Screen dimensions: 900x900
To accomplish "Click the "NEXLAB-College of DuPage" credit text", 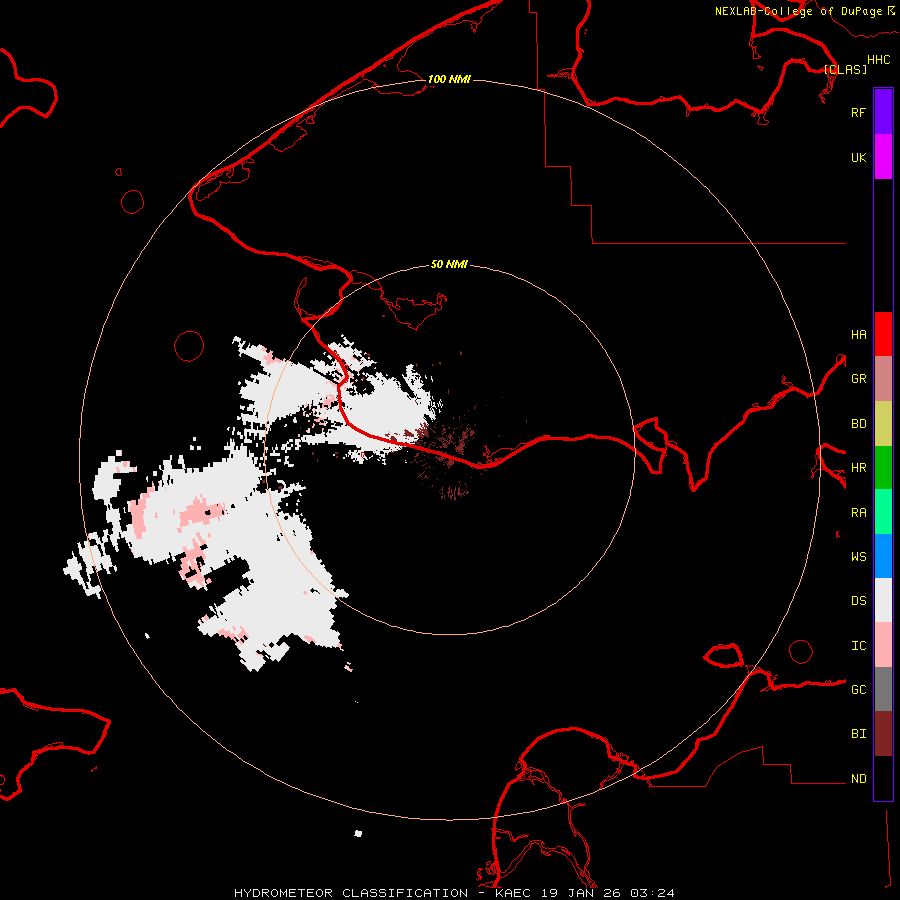I will [798, 11].
